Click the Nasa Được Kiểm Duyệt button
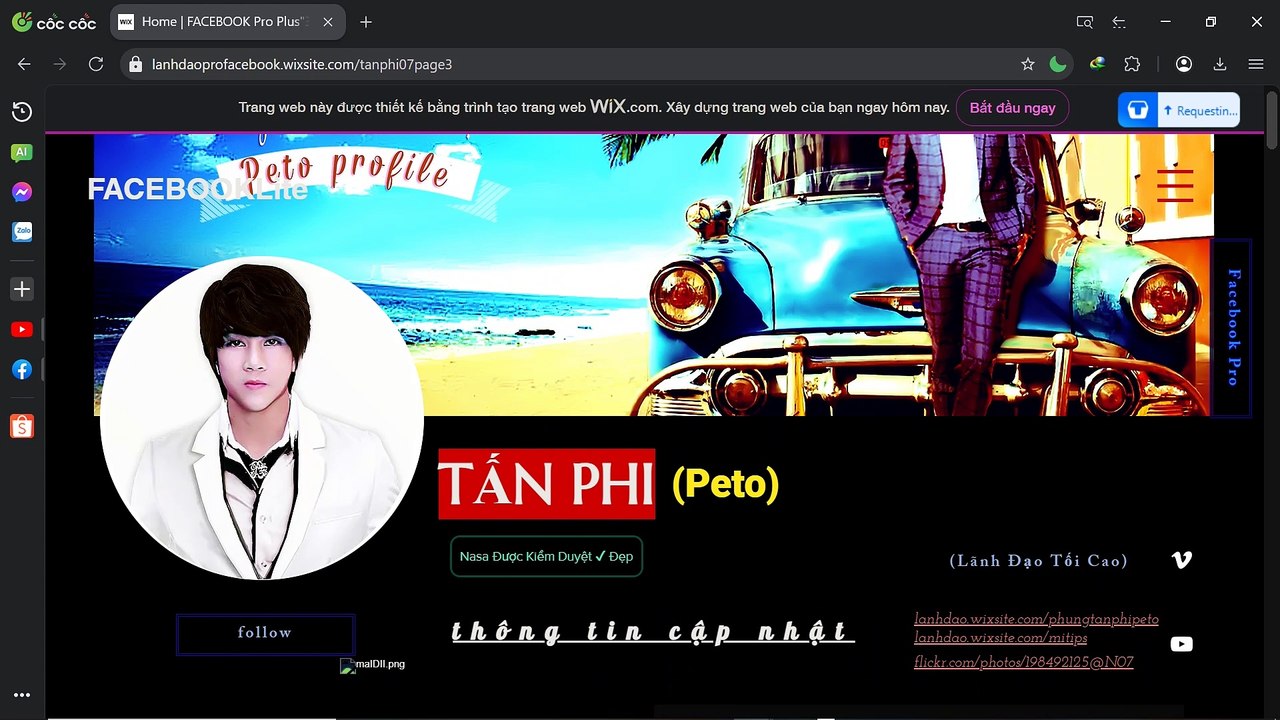 pos(546,556)
